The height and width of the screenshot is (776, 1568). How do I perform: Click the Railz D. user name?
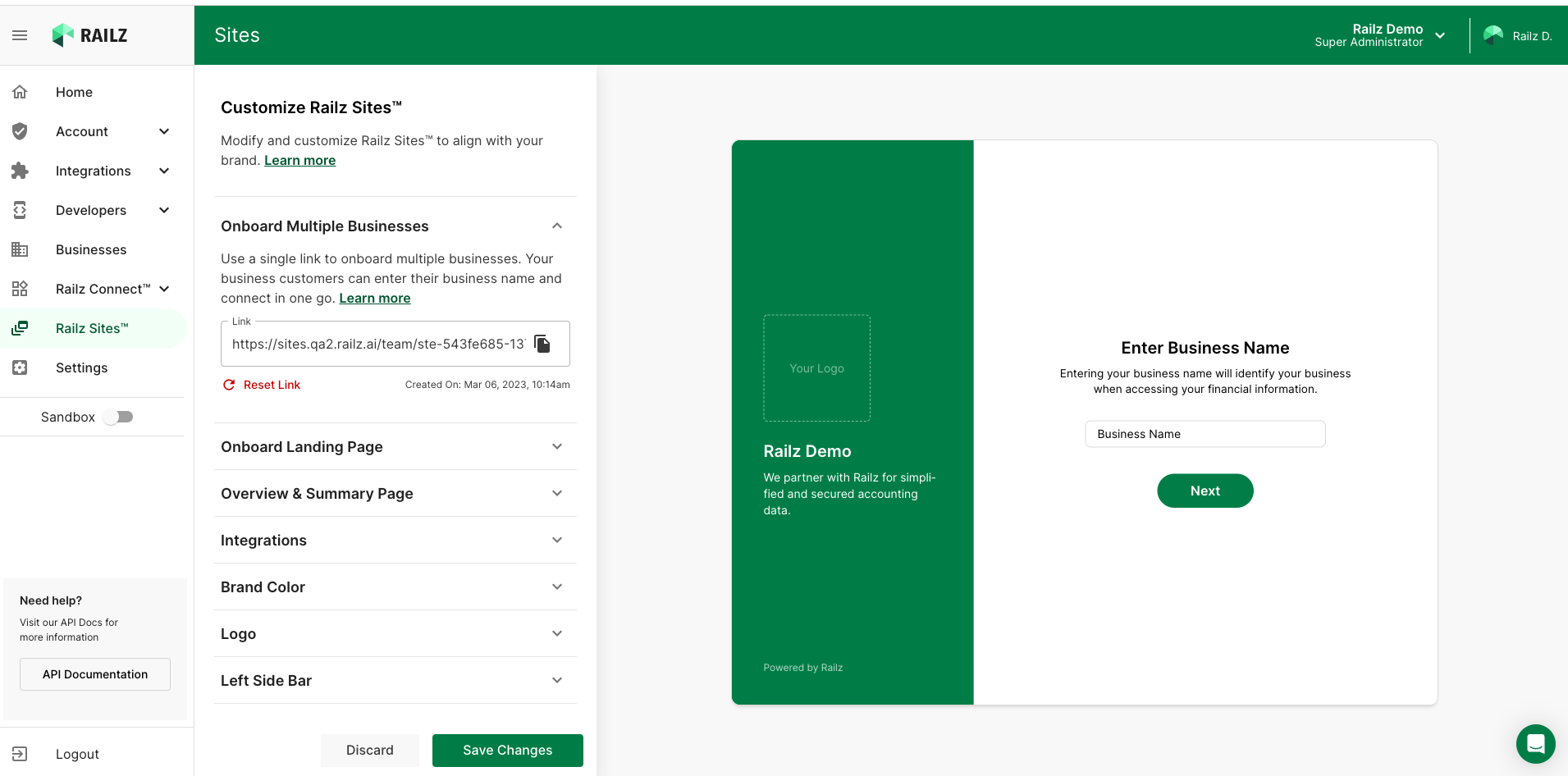pos(1532,36)
